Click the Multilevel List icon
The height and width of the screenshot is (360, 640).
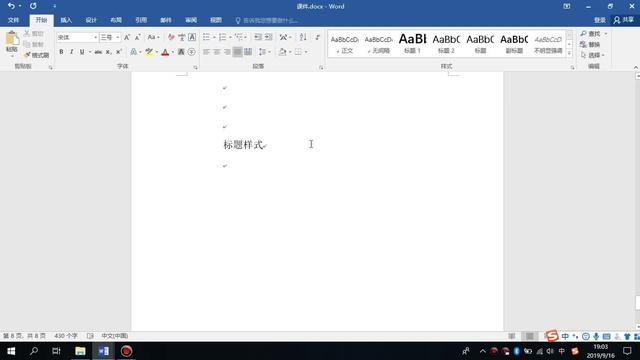[x=239, y=37]
